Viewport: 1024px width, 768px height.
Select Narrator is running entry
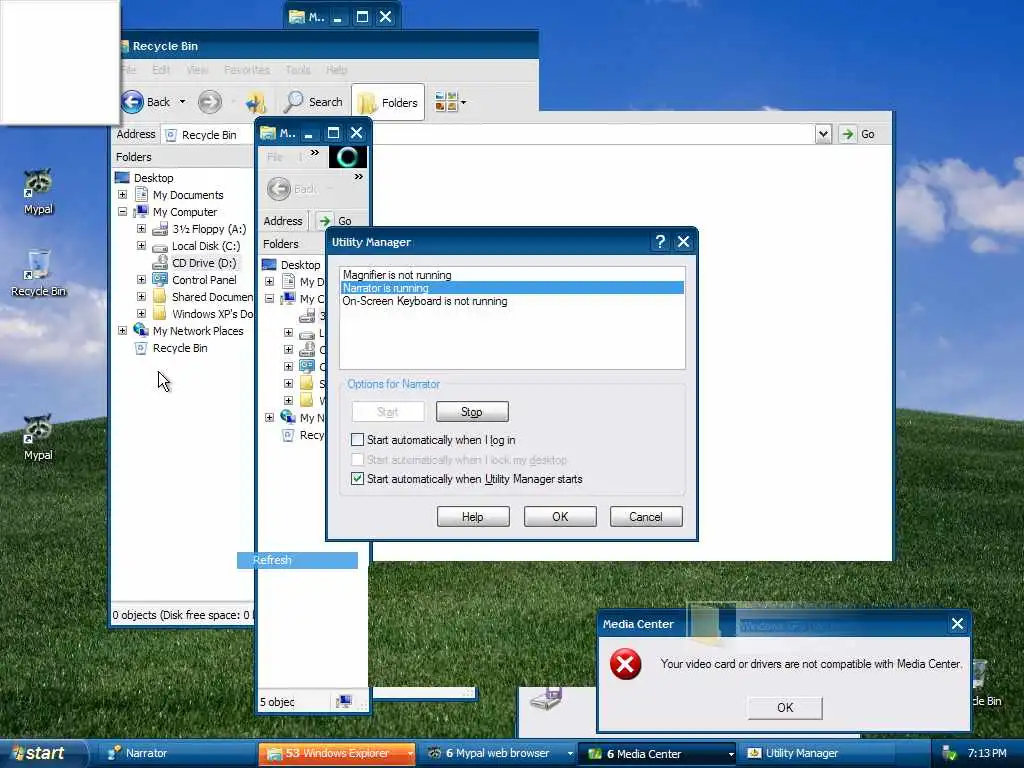513,288
